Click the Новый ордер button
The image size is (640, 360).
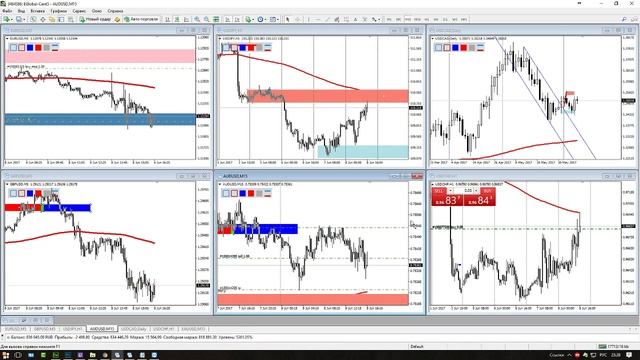95,19
